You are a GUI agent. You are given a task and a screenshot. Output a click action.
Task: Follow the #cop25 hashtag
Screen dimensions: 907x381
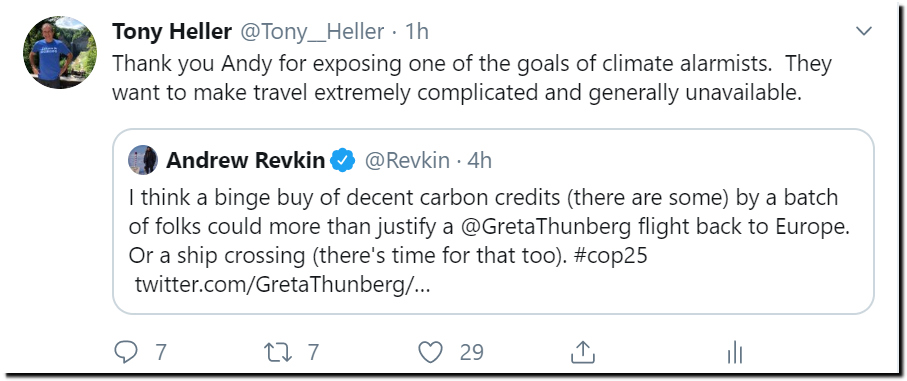click(610, 256)
